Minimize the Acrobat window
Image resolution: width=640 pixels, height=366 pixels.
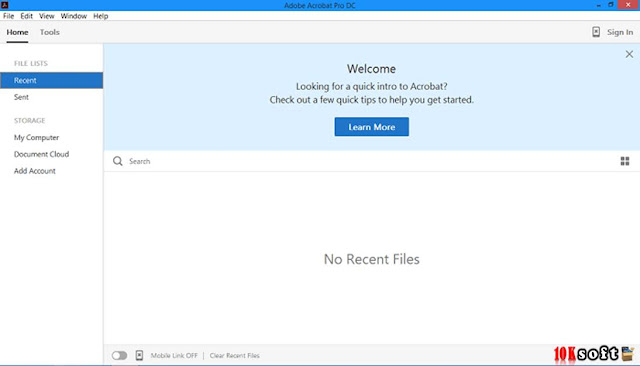click(598, 5)
